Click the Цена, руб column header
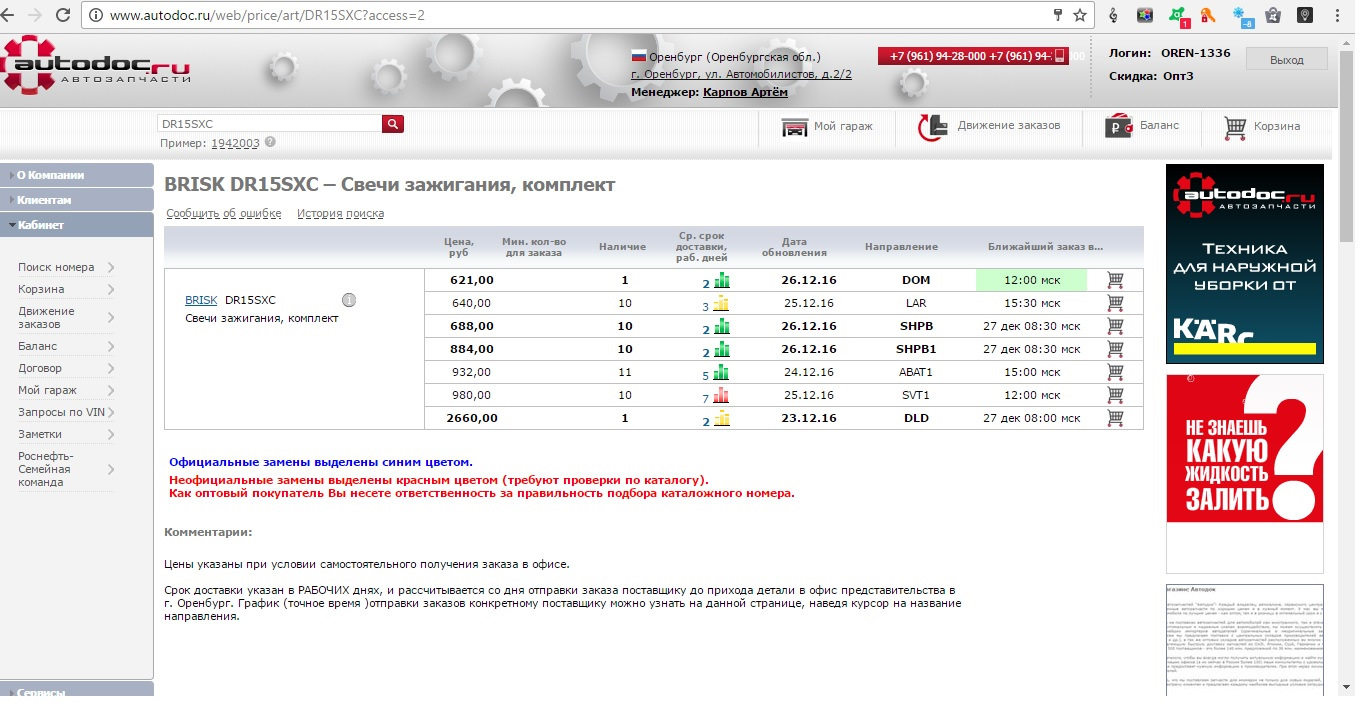This screenshot has width=1366, height=728. (x=459, y=247)
